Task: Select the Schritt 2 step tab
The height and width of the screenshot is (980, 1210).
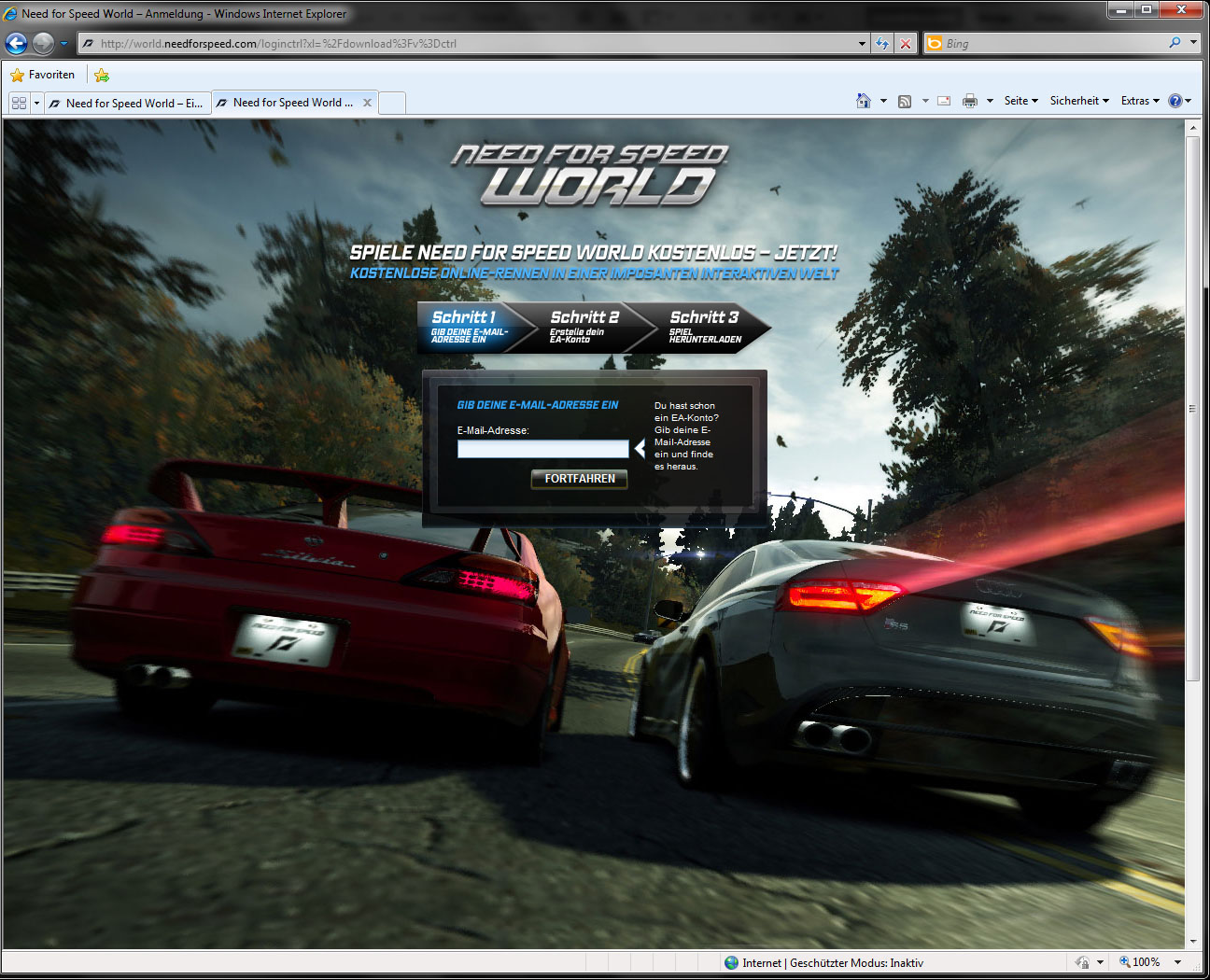Action: 588,328
